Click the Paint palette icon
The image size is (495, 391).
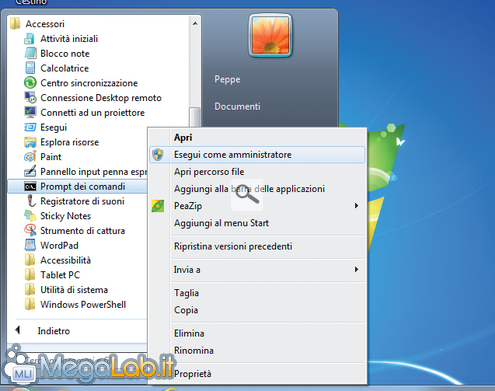click(x=30, y=157)
